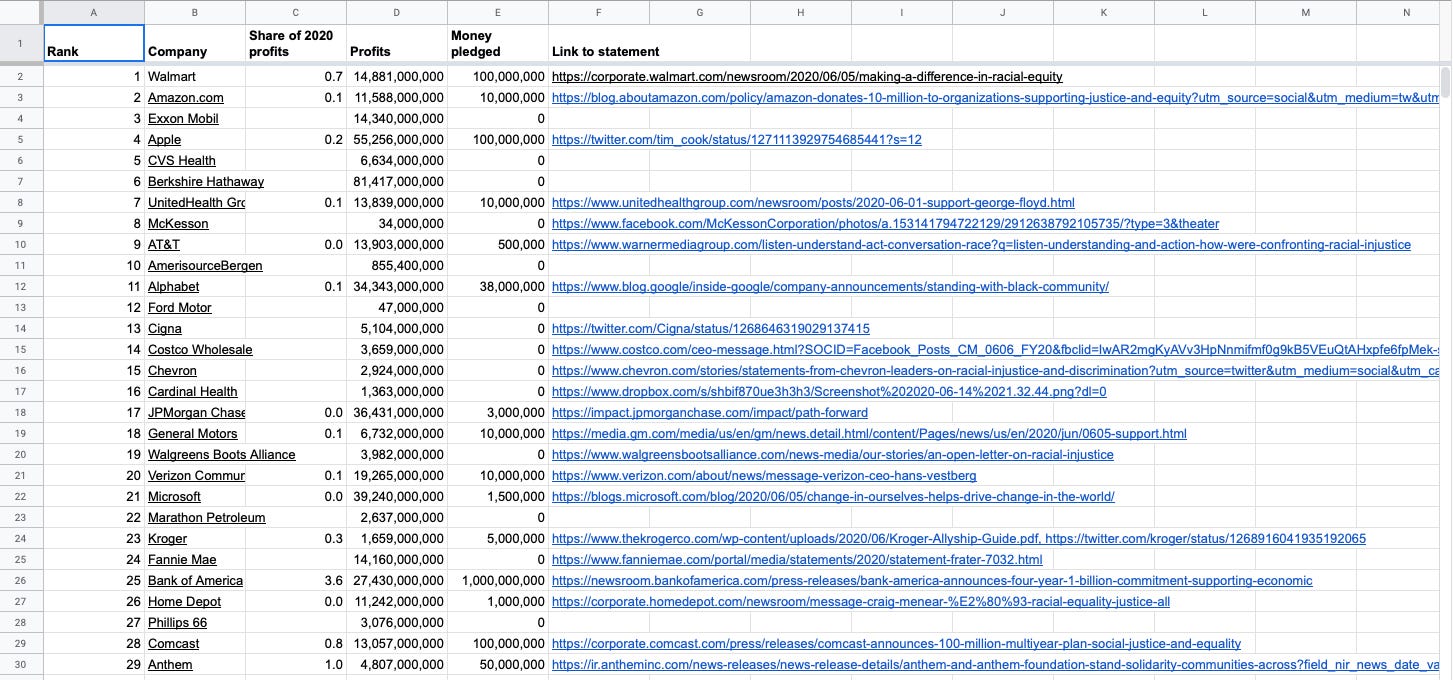Select AT&T pledge 500,000
The width and height of the screenshot is (1453, 680).
coord(498,245)
